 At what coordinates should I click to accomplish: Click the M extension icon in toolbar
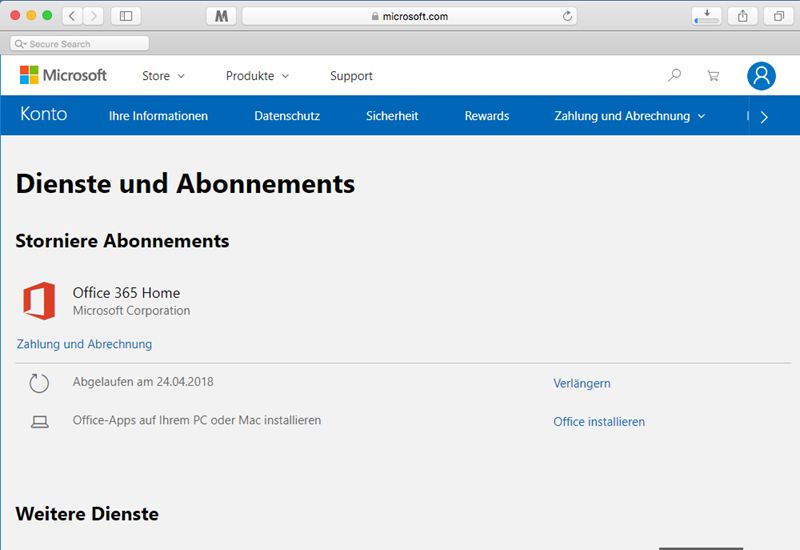pyautogui.click(x=221, y=16)
